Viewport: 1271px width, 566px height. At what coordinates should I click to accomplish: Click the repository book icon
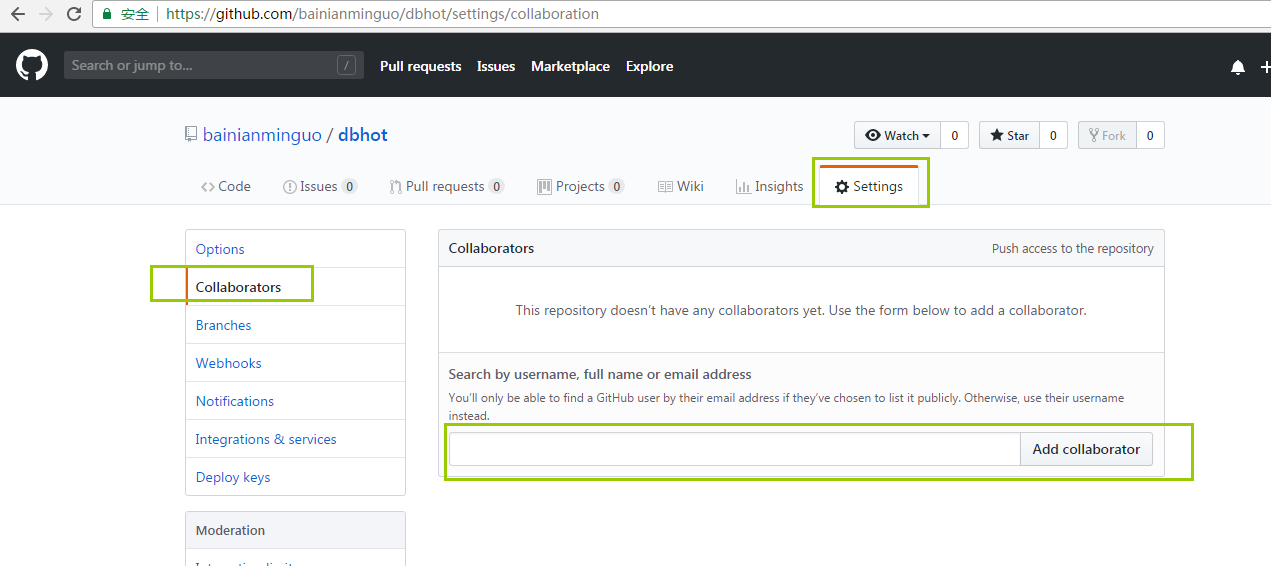191,135
